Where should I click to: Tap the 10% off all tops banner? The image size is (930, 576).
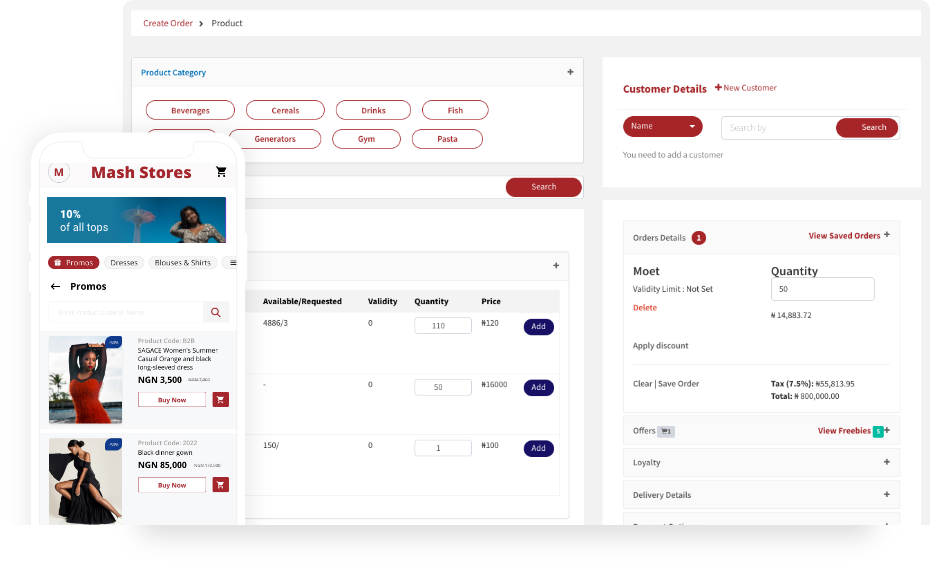coord(136,220)
